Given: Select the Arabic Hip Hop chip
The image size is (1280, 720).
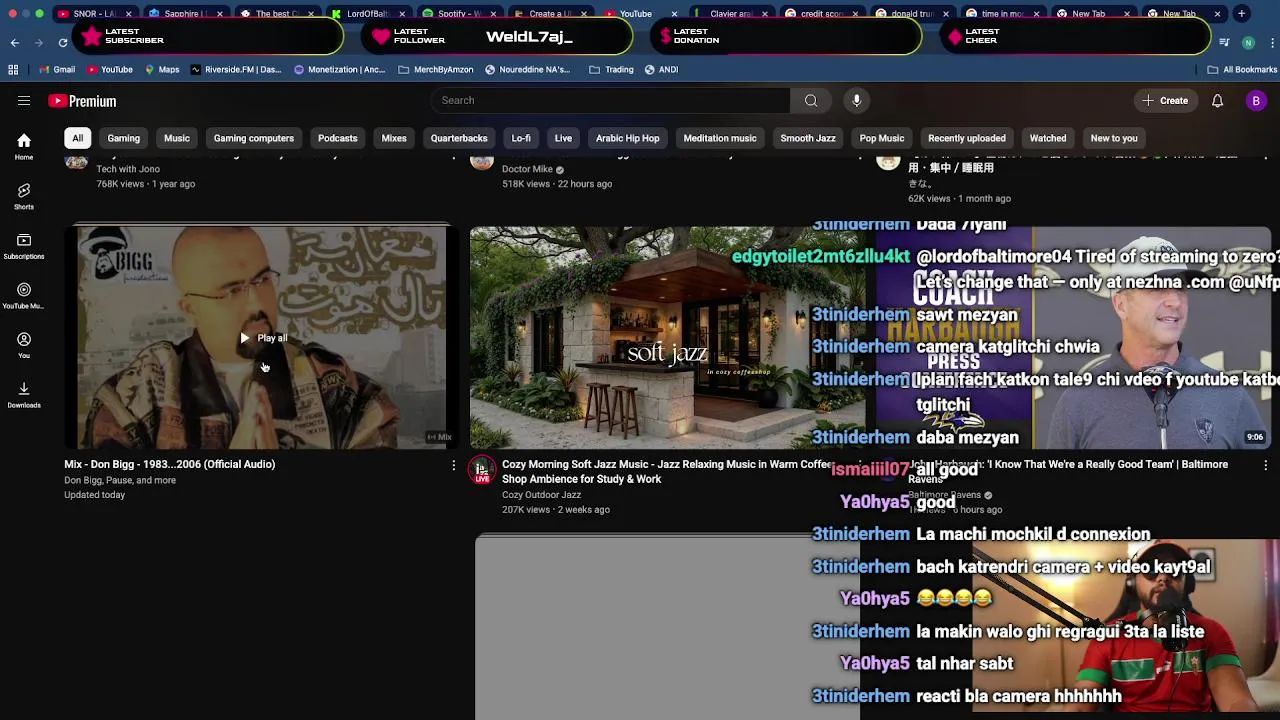Looking at the screenshot, I should pyautogui.click(x=628, y=138).
